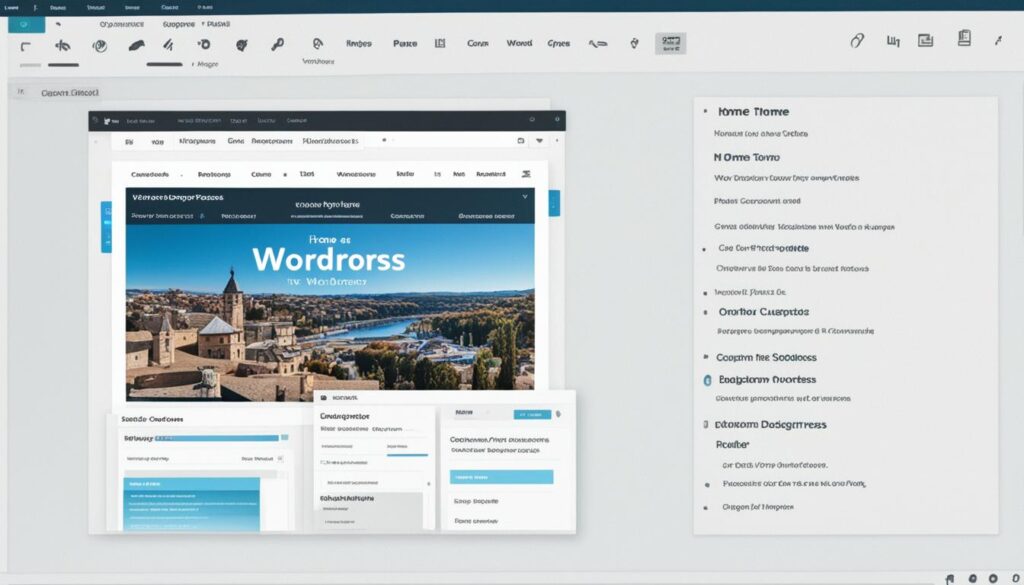Tick the checkbox in middle Ciodogpxtor panel
This screenshot has height=585, width=1024.
tap(323, 462)
